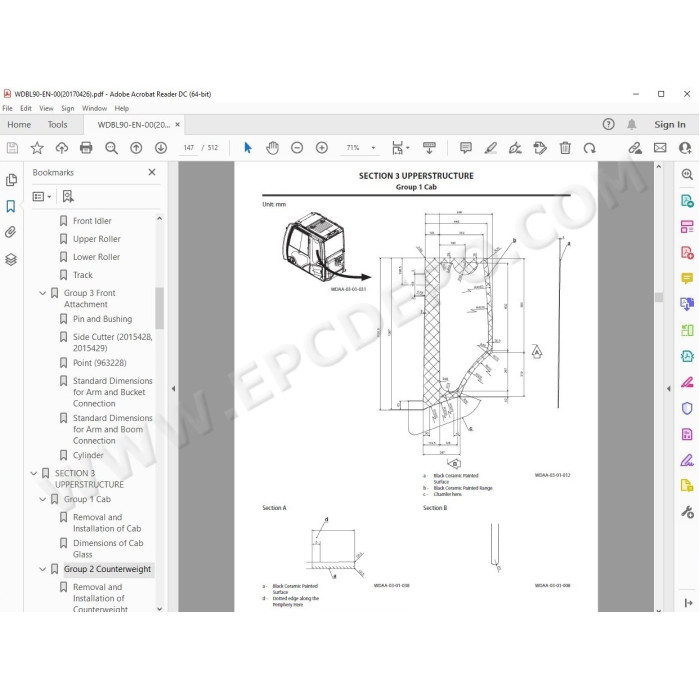Click the page number field

[188, 148]
